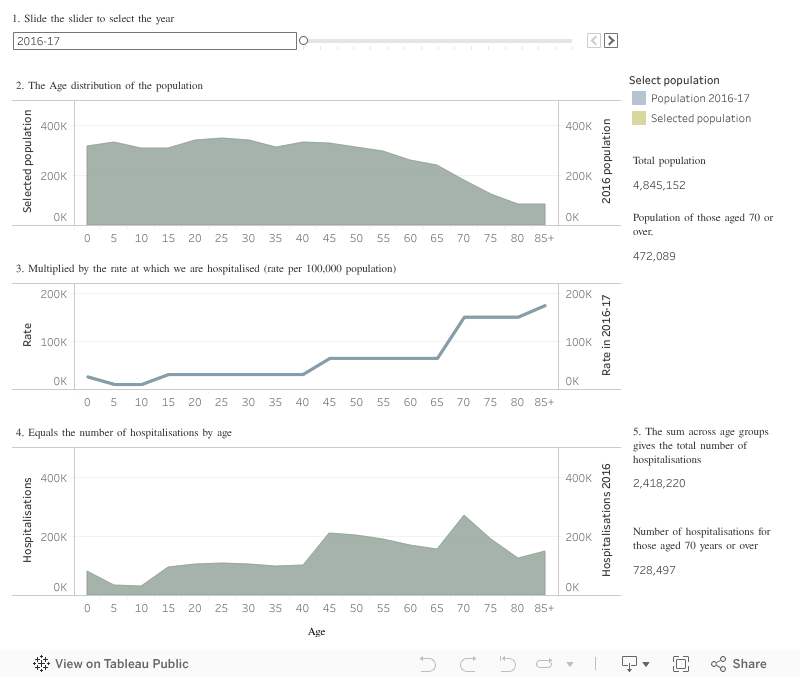Click the Selected population legend label
The image size is (800, 677).
(x=700, y=118)
